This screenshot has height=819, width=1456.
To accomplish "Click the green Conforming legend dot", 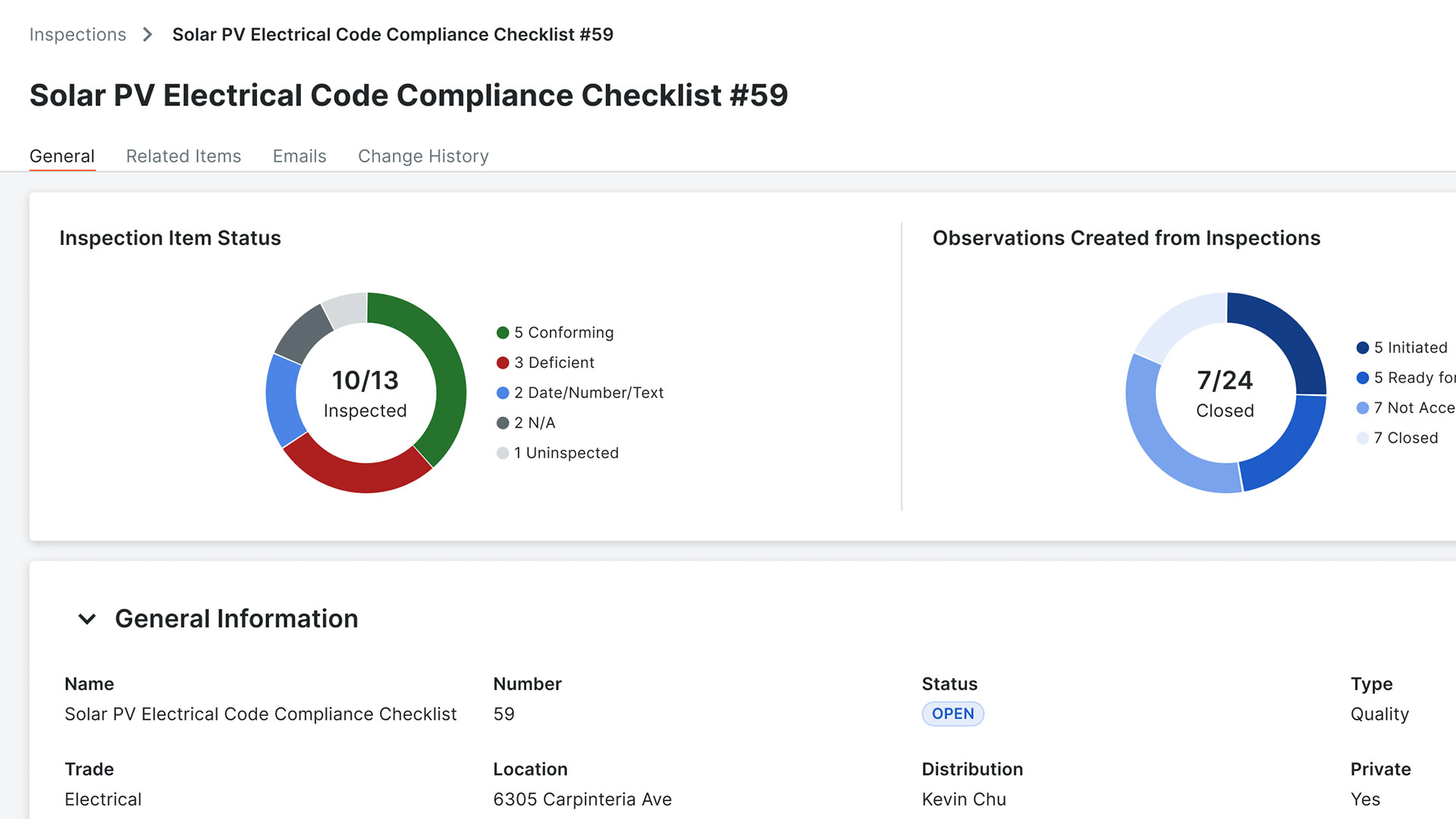I will point(503,332).
